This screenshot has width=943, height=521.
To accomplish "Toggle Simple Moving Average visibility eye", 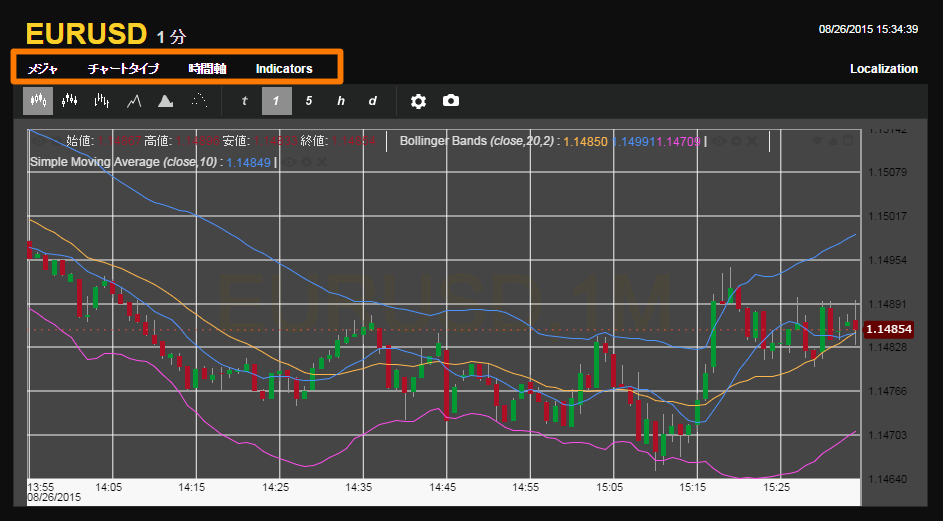I will 289,162.
